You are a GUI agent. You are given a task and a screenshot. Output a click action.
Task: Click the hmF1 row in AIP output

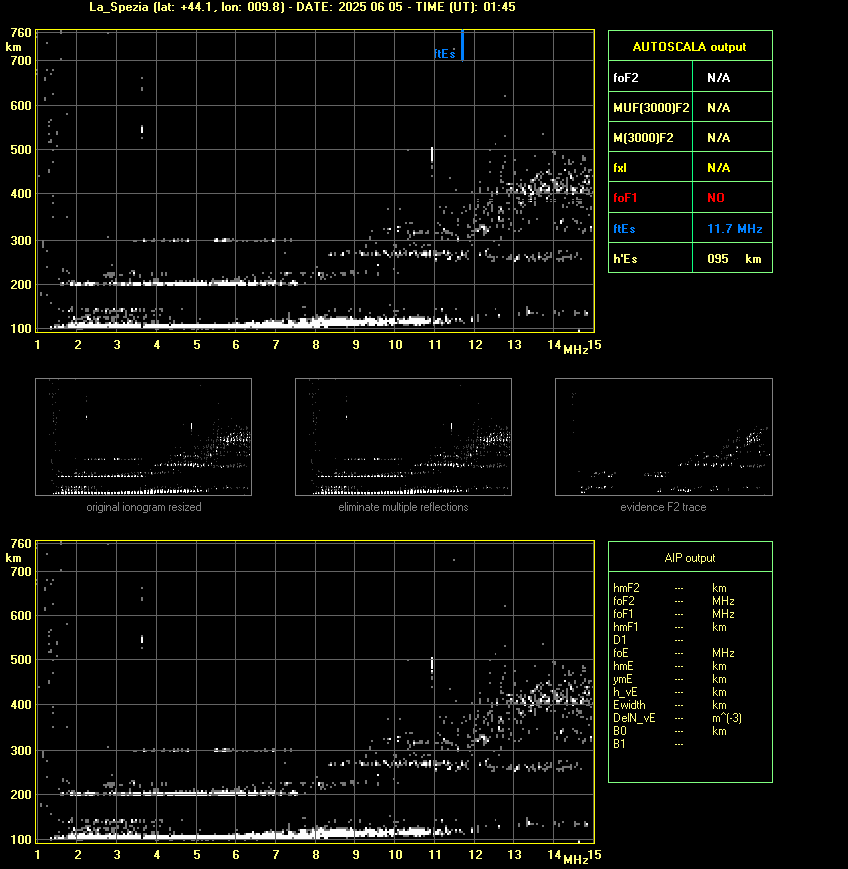tap(670, 627)
